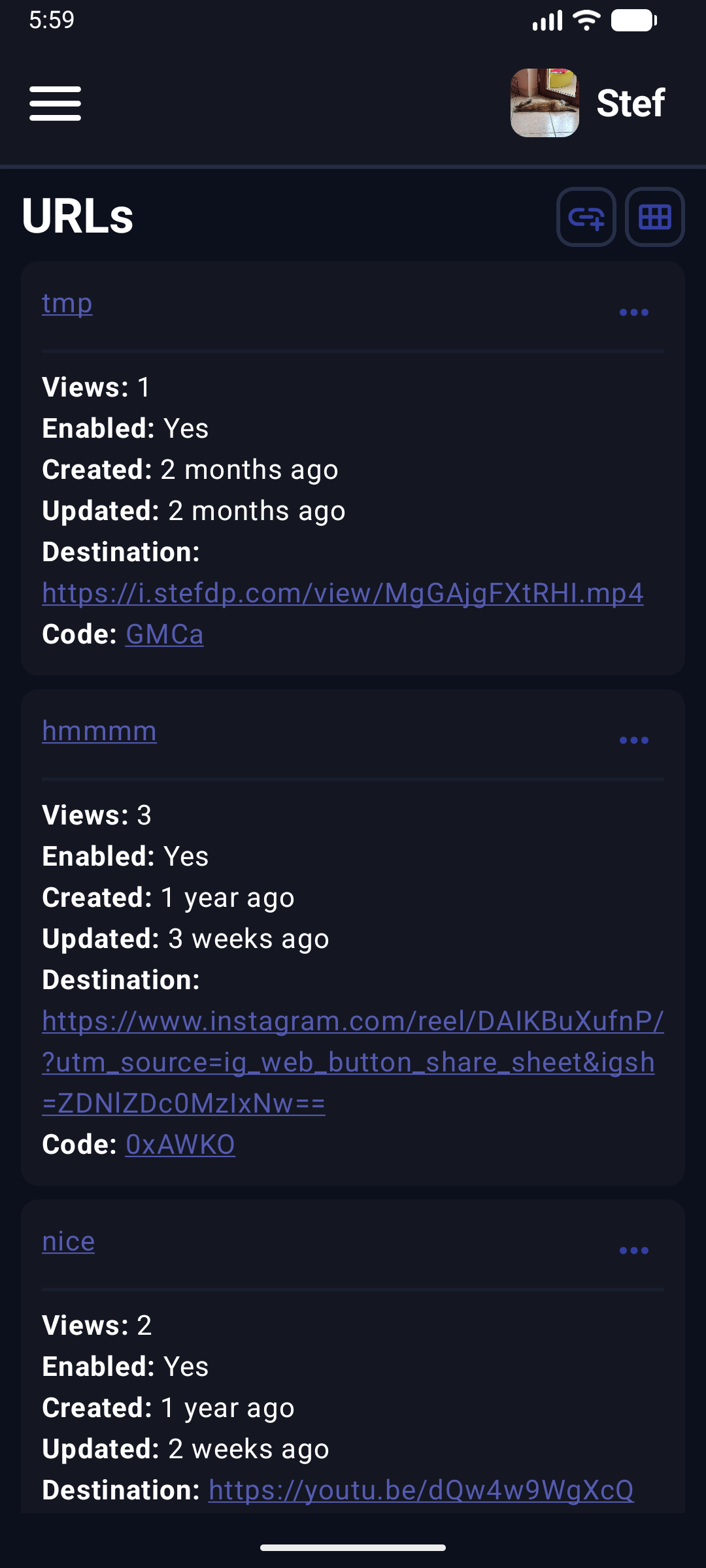Tap the home indicator bar
Viewport: 706px width, 1568px height.
(353, 1548)
